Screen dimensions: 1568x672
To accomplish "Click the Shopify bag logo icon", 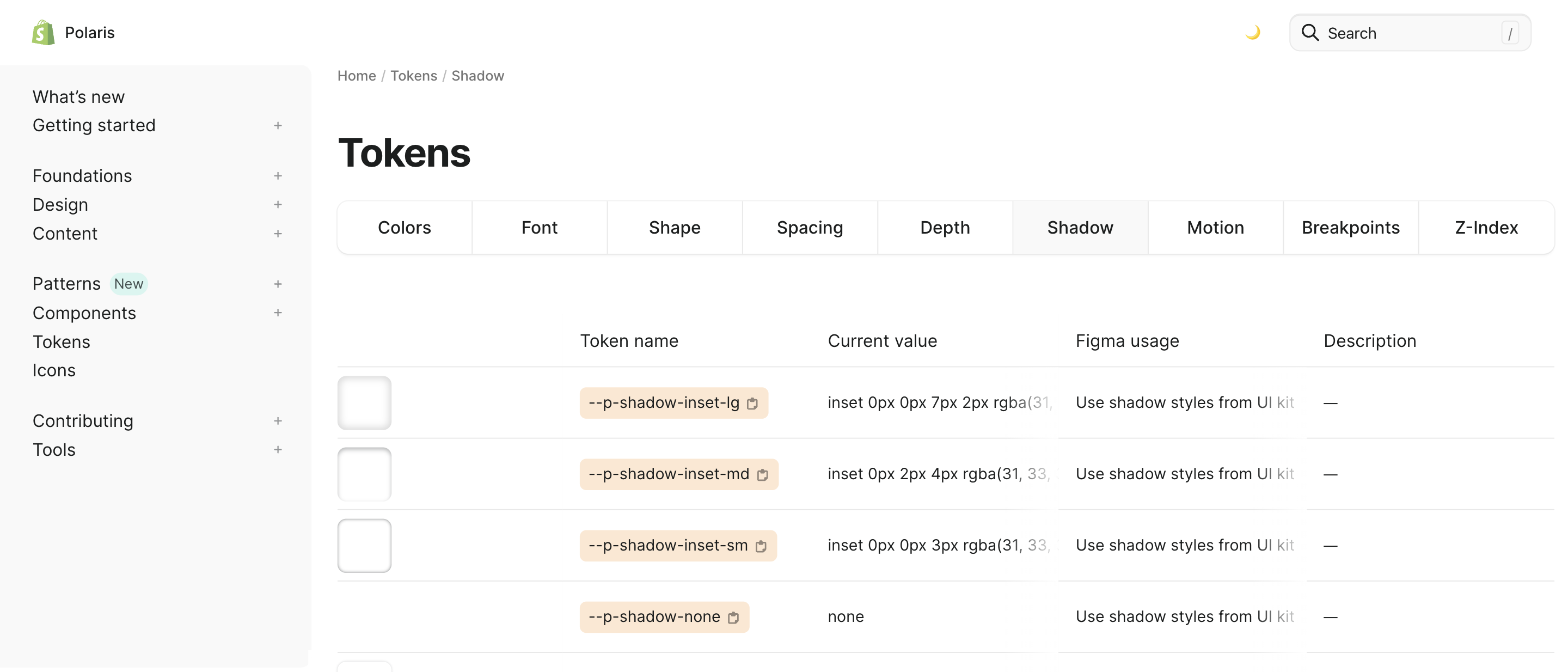I will 43,32.
